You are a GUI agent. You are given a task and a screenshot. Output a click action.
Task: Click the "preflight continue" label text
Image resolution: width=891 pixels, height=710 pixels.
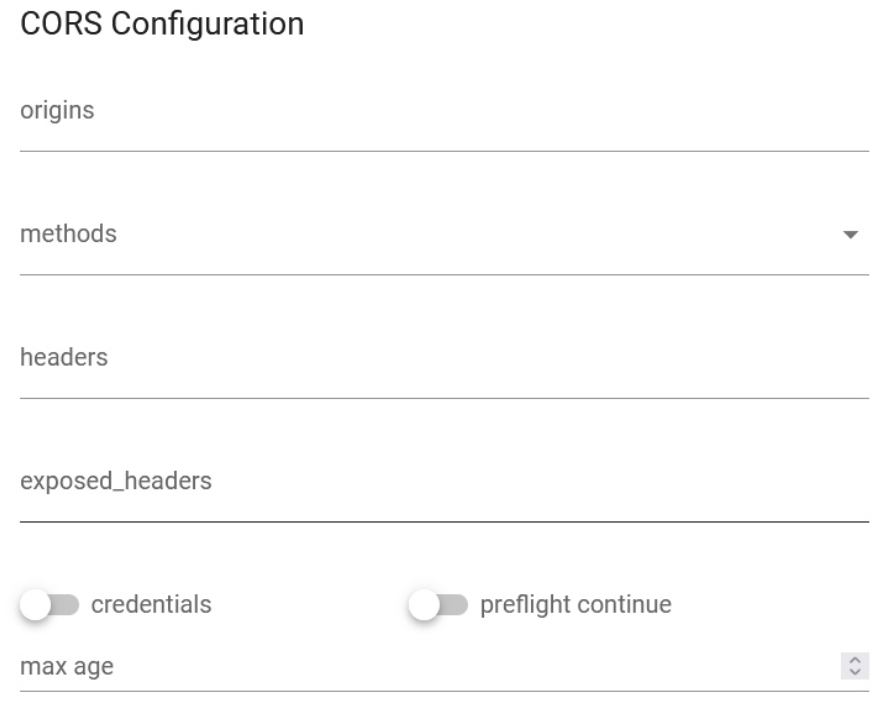[576, 605]
